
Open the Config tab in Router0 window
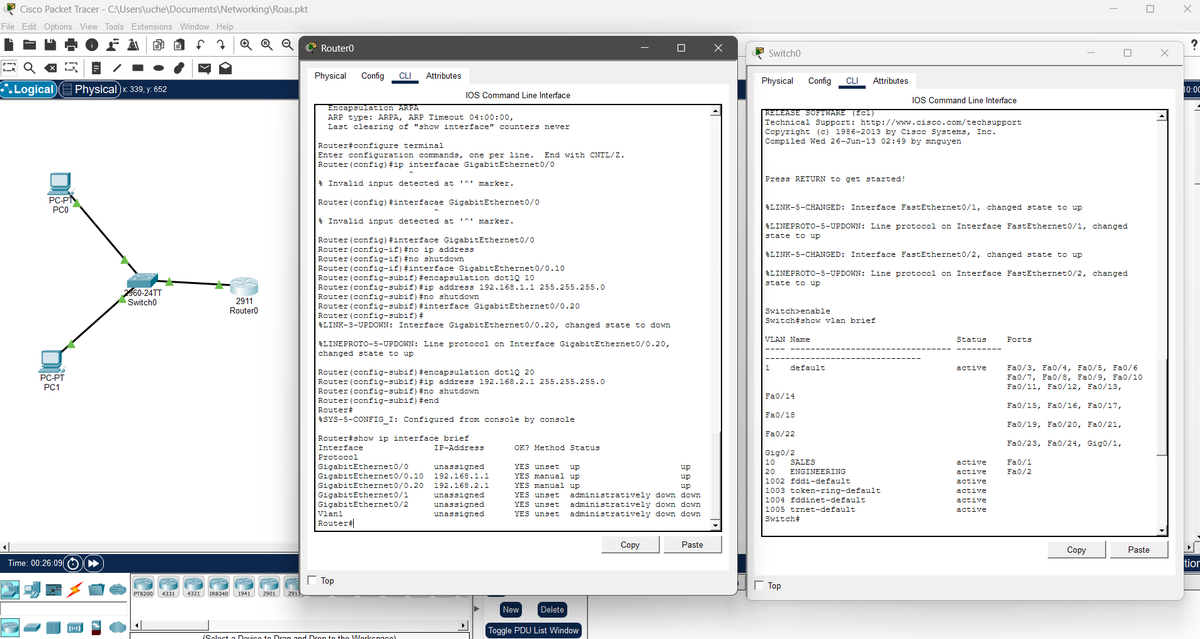tap(372, 76)
